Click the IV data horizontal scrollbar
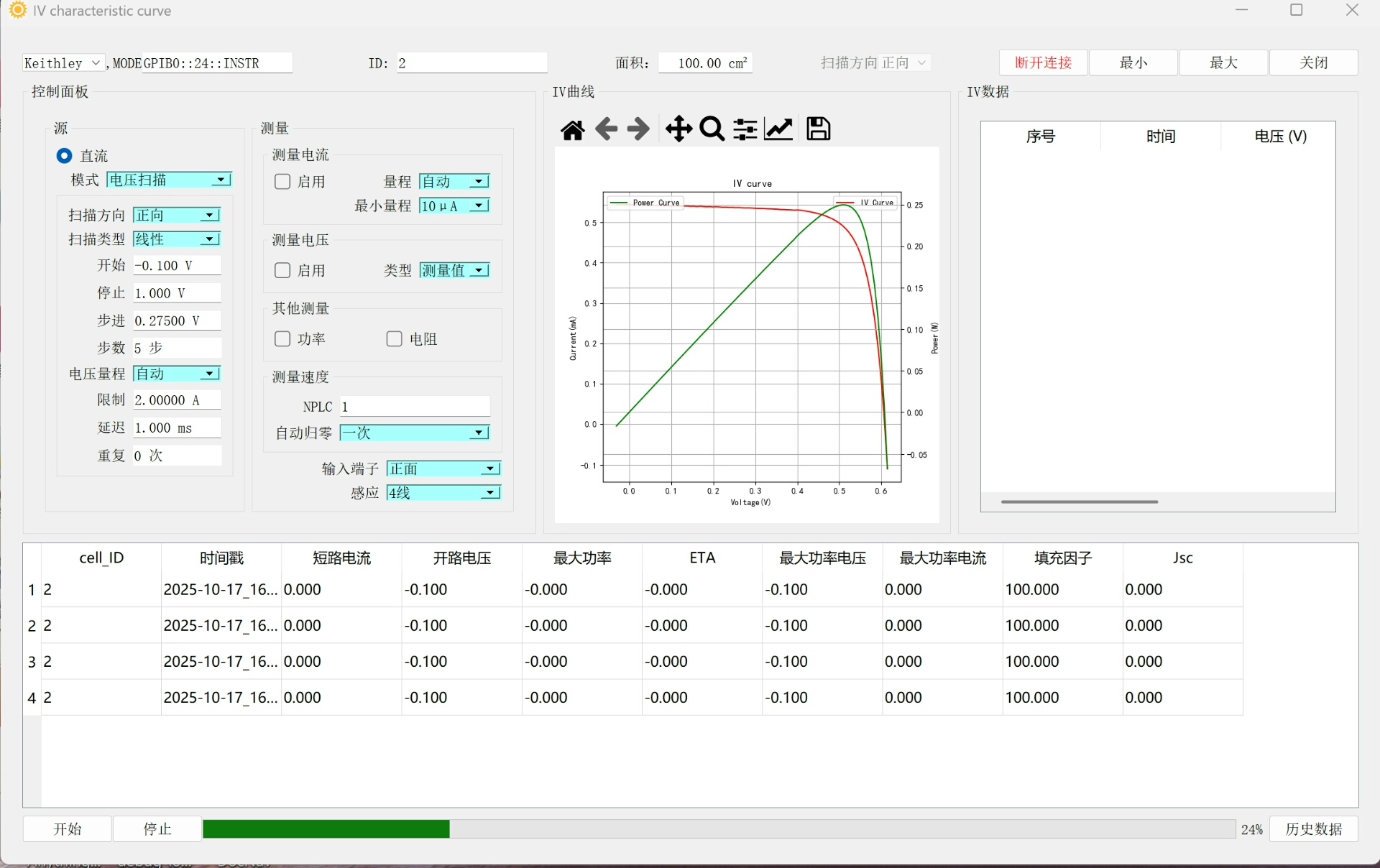The width and height of the screenshot is (1380, 868). click(x=1079, y=502)
